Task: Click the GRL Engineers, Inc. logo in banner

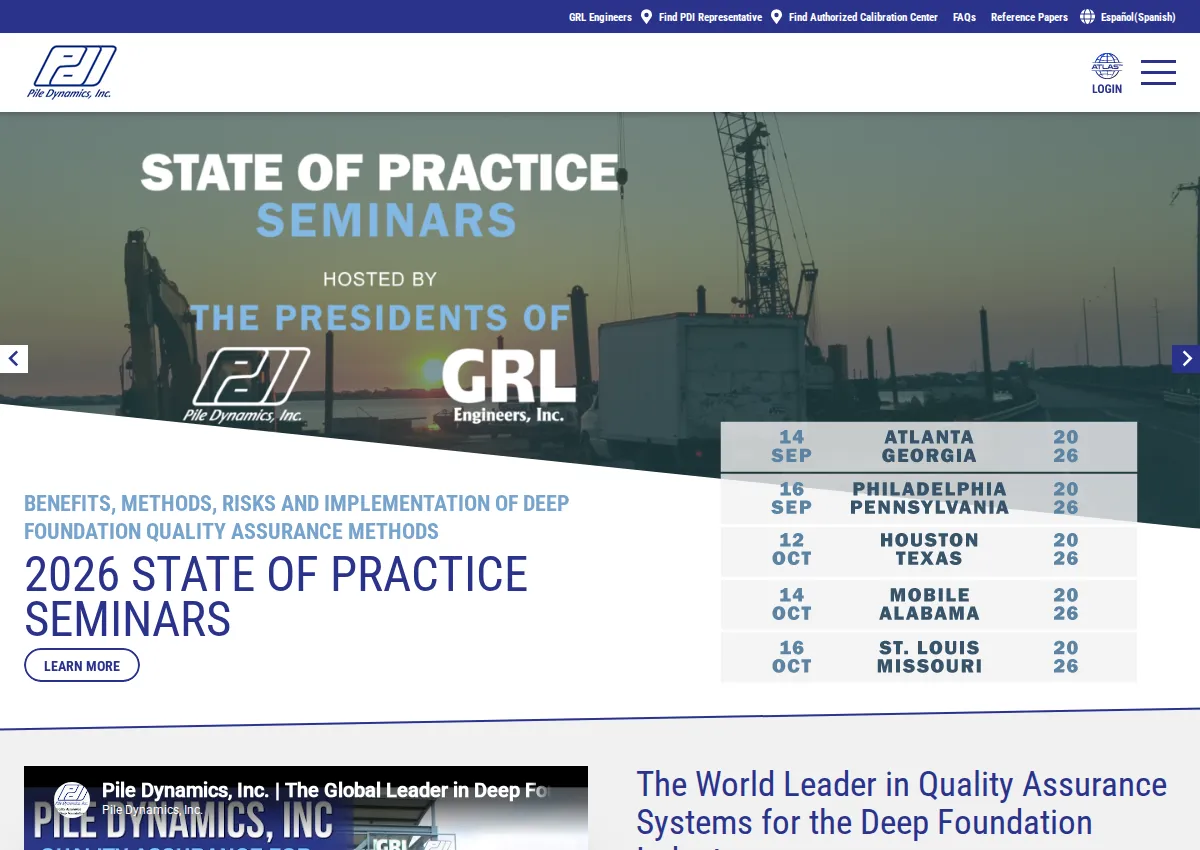Action: tap(509, 385)
